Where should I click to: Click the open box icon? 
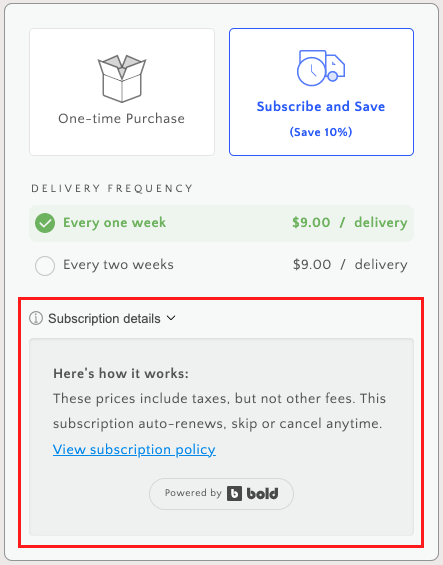(122, 78)
